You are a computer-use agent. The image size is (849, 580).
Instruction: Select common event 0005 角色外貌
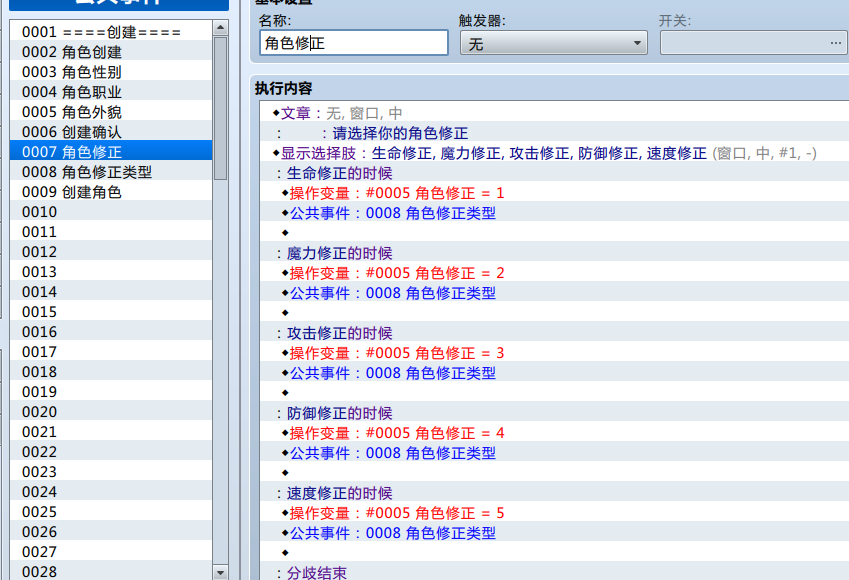pos(111,112)
